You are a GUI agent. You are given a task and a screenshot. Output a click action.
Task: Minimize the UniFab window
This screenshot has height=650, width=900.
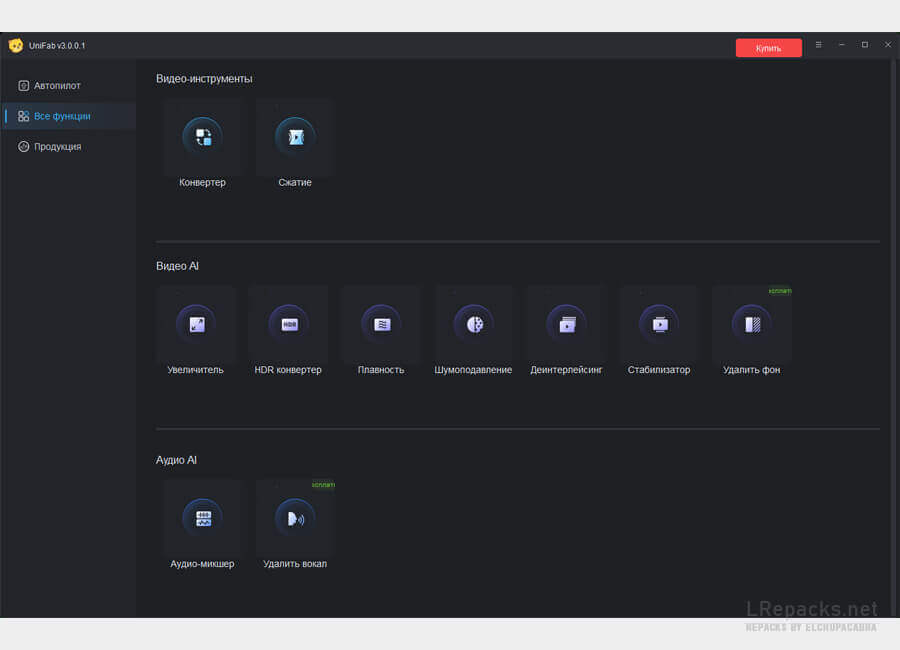(x=842, y=45)
